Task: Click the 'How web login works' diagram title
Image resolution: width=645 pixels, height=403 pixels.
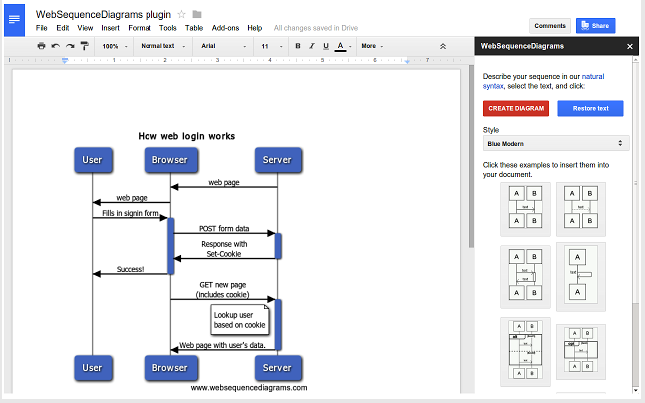Action: (x=186, y=136)
